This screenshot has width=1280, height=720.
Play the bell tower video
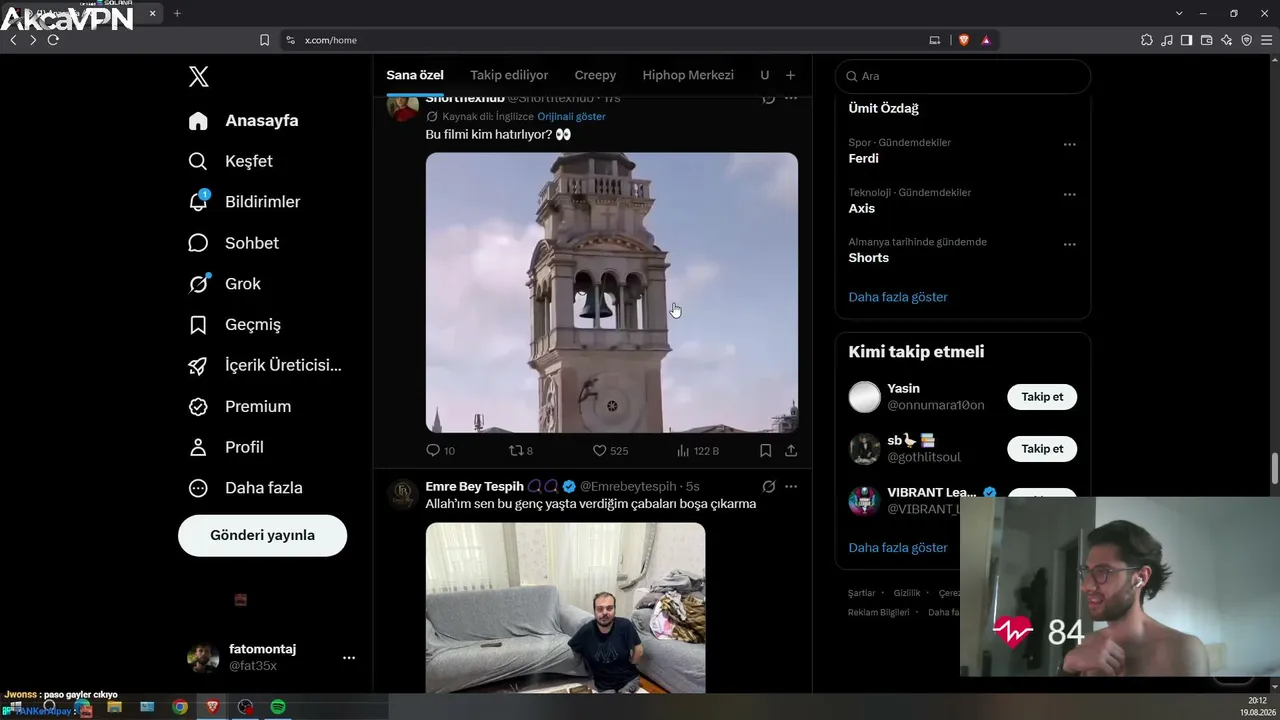(612, 292)
